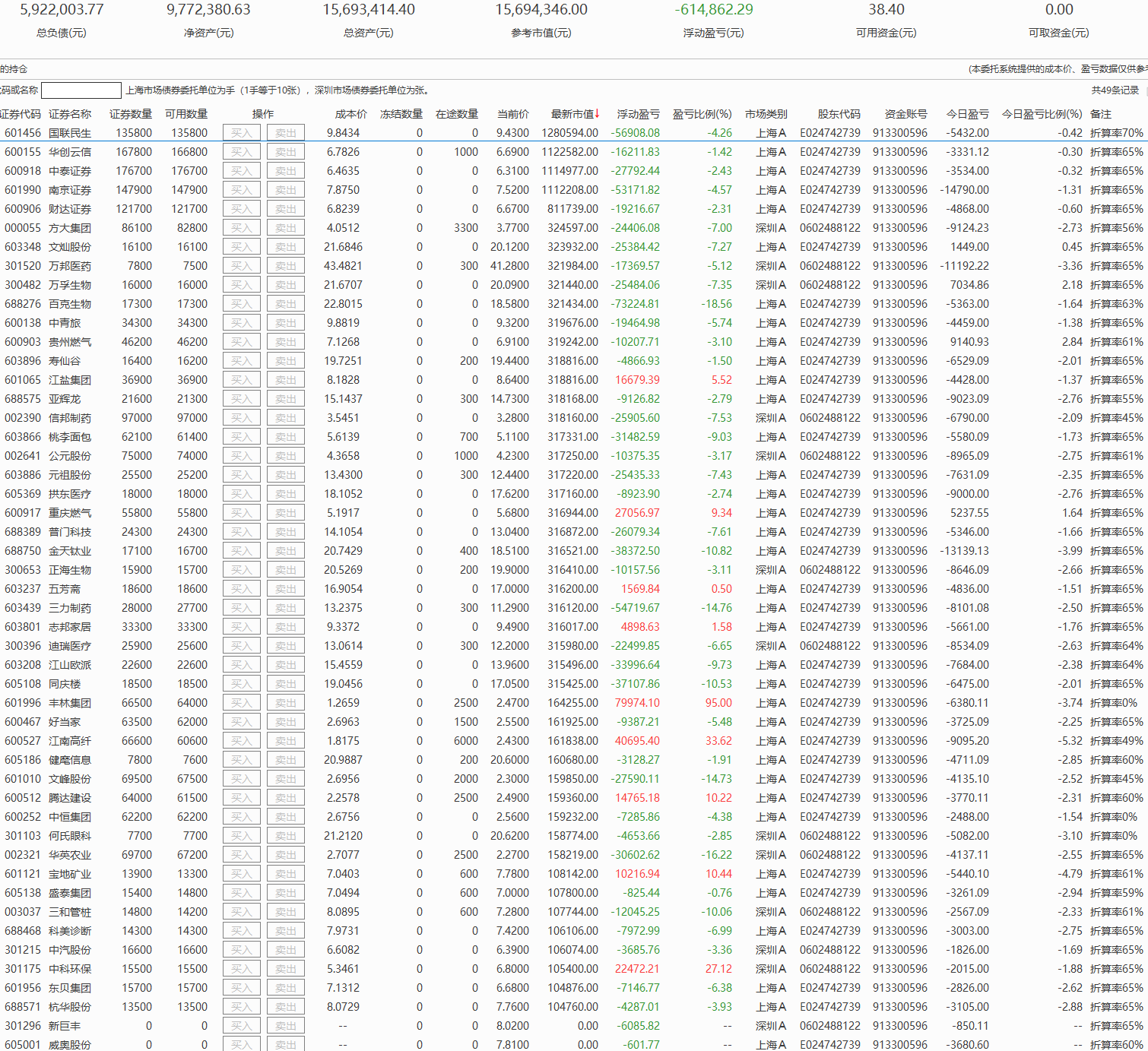Sort by 冻结数量 column header
Image resolution: width=1148 pixels, height=1051 pixels.
coord(401,114)
